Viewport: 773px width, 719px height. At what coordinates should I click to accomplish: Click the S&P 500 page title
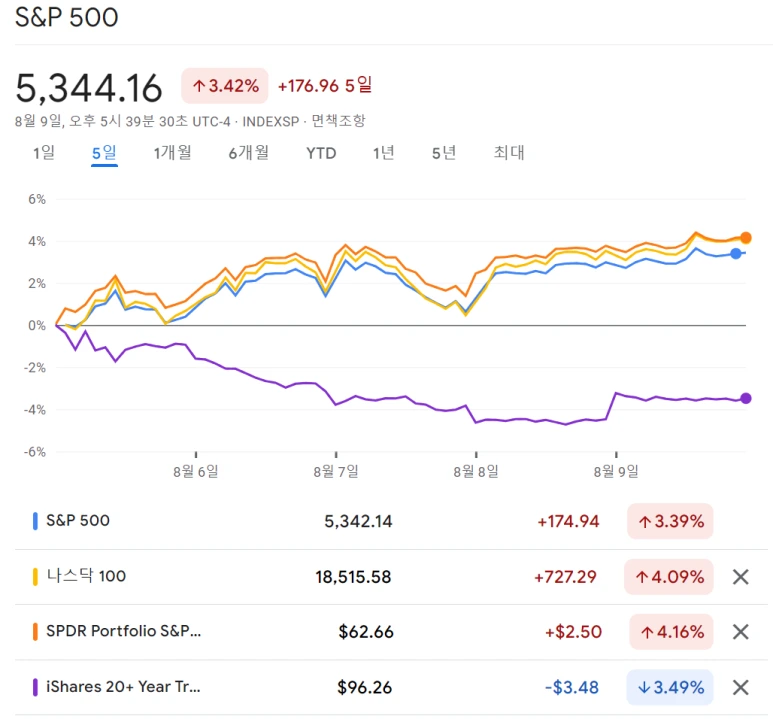[67, 17]
